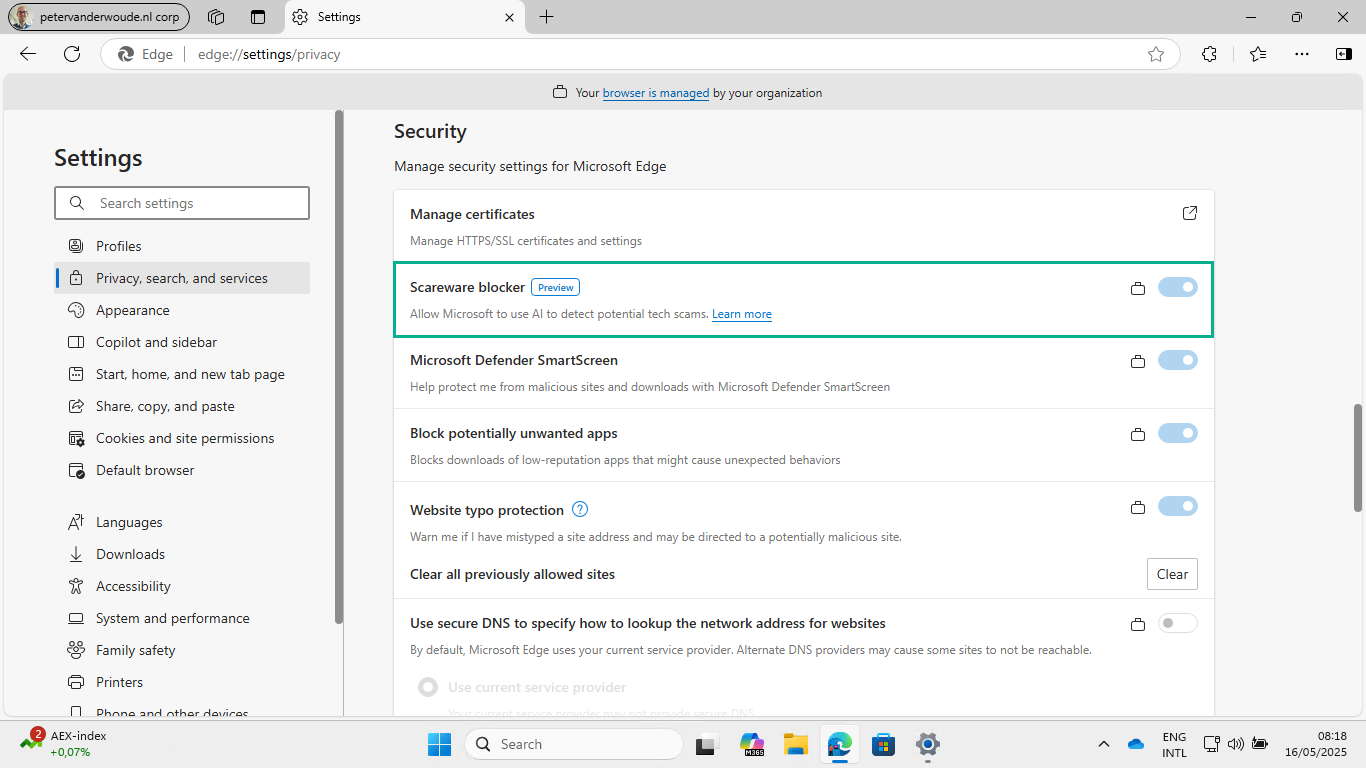Viewport: 1366px width, 768px height.
Task: Open Manage certificates external link icon
Action: 1189,213
